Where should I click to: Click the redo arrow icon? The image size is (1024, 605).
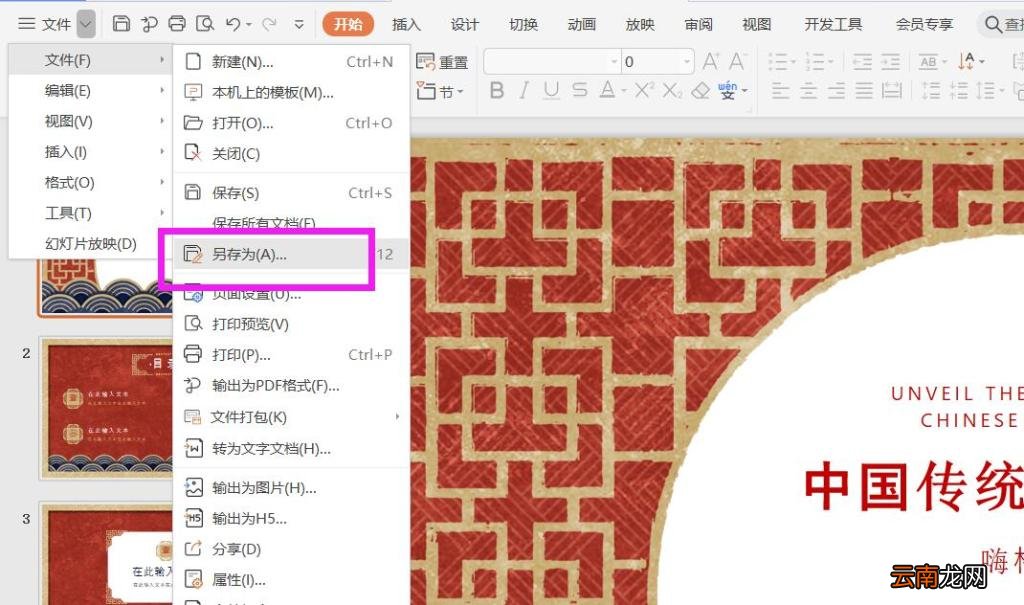point(269,24)
